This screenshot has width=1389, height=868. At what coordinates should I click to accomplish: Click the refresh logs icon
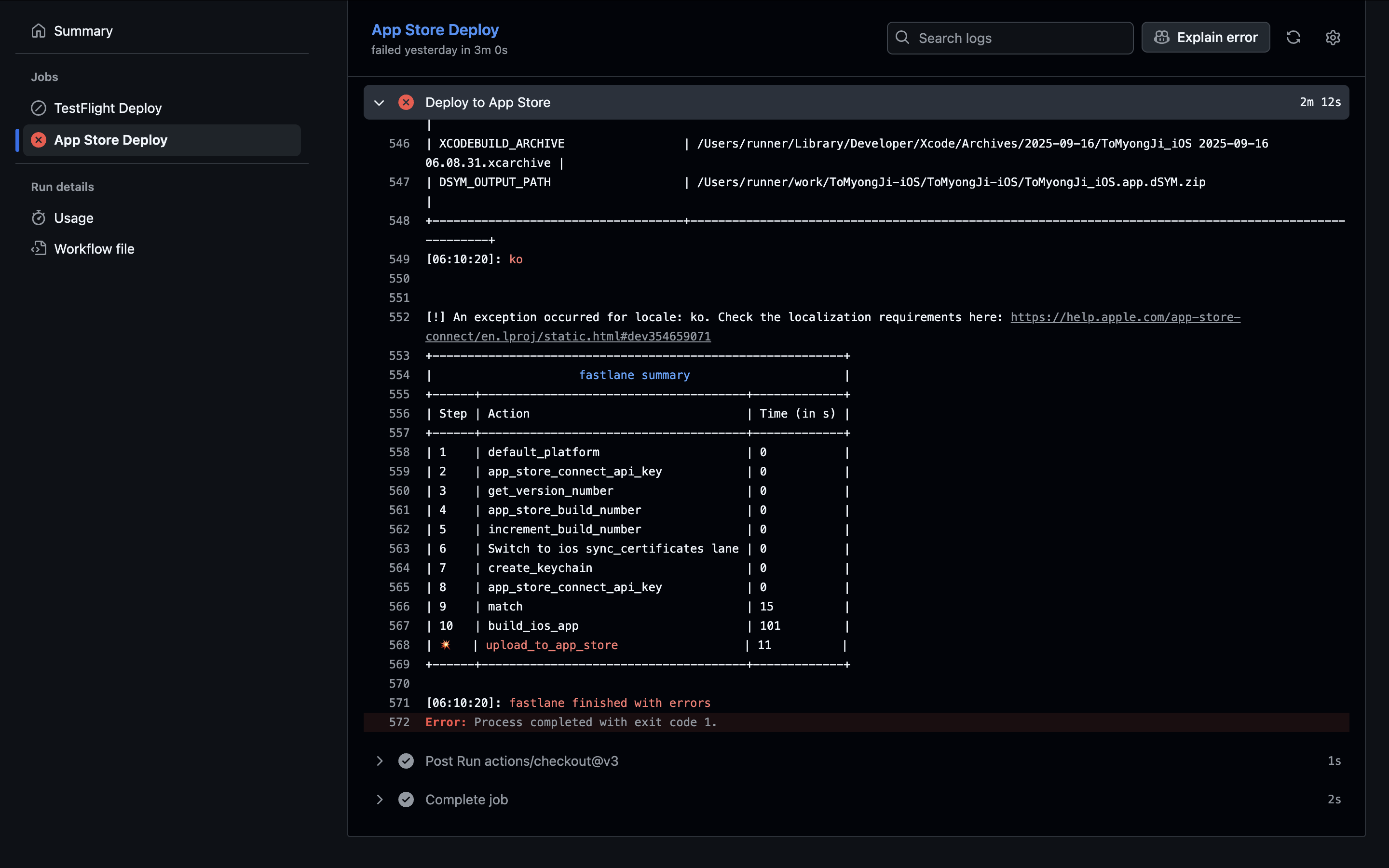click(1293, 38)
